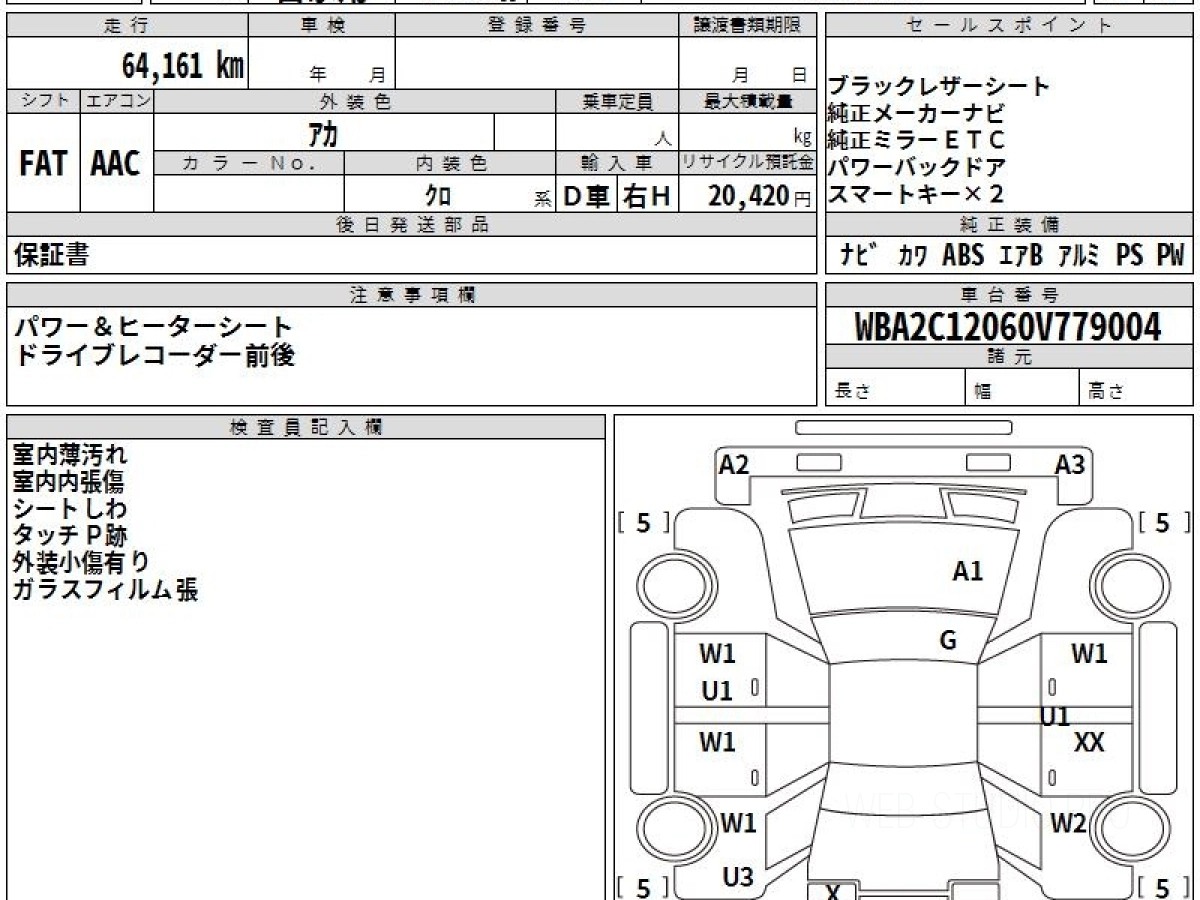
Task: Select the 室内薄汚れ inspector note
Action: (x=70, y=455)
